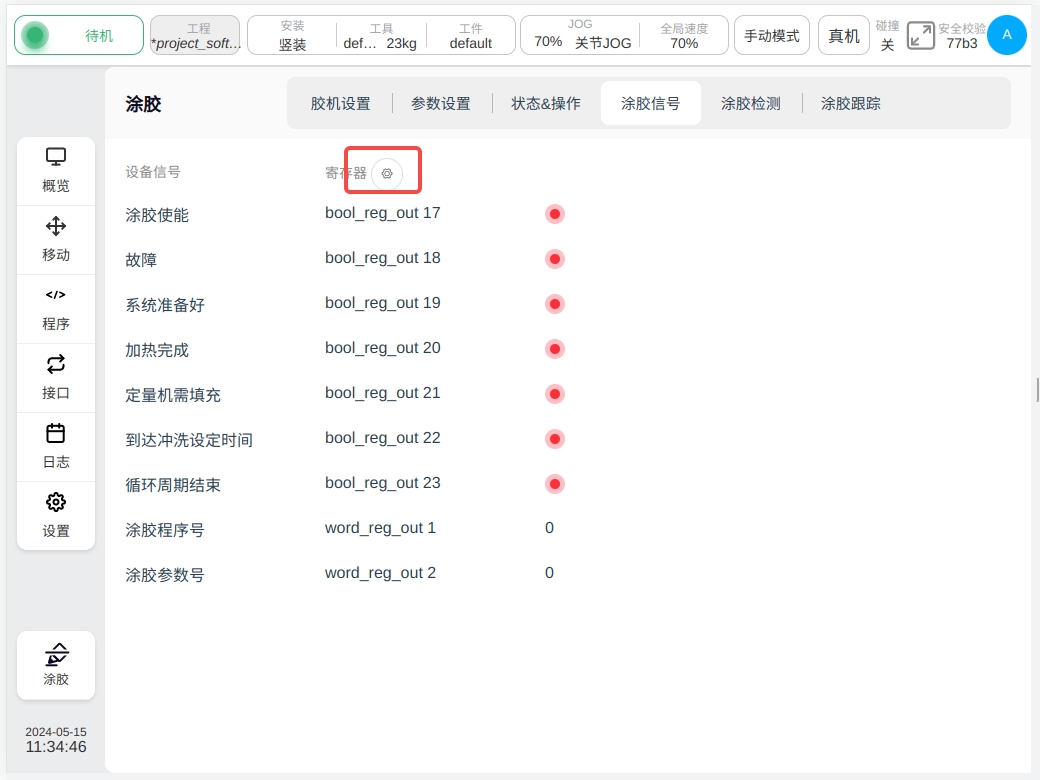
Task: Click the register settings gear icon
Action: click(387, 173)
